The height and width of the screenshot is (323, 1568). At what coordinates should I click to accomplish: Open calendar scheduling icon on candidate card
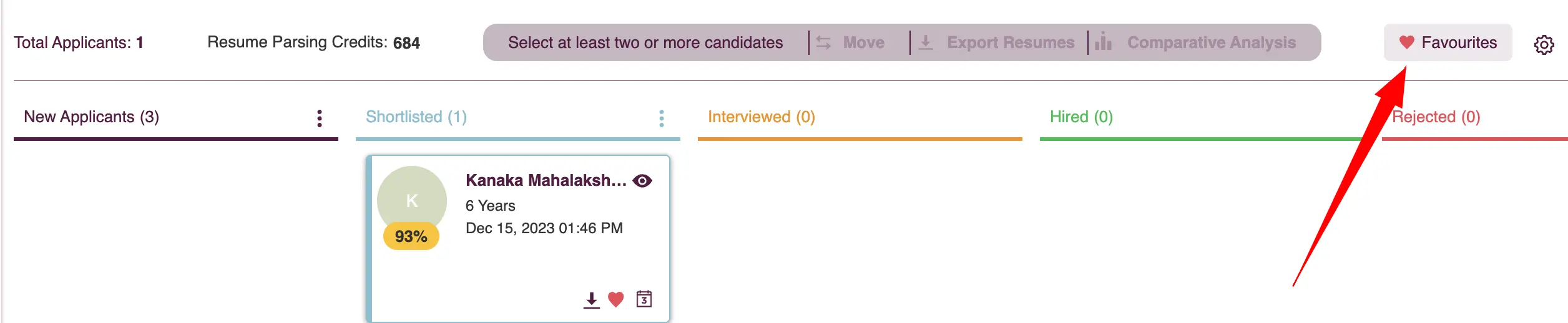(x=644, y=299)
